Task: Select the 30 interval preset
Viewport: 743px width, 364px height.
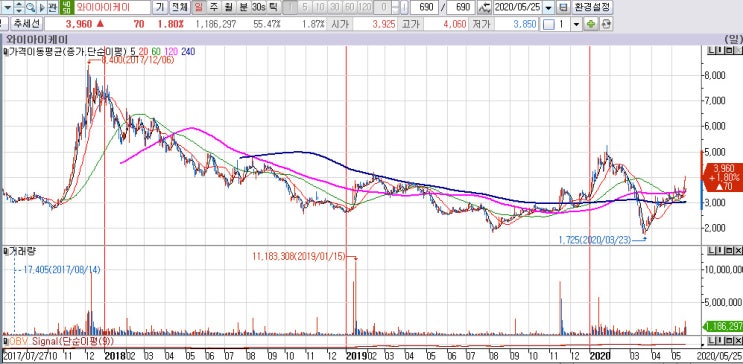Action: click(335, 7)
